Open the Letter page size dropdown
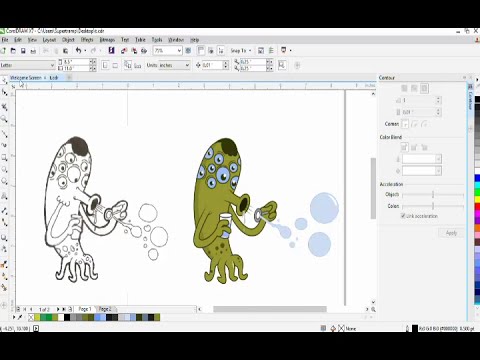The image size is (480, 360). 52,65
